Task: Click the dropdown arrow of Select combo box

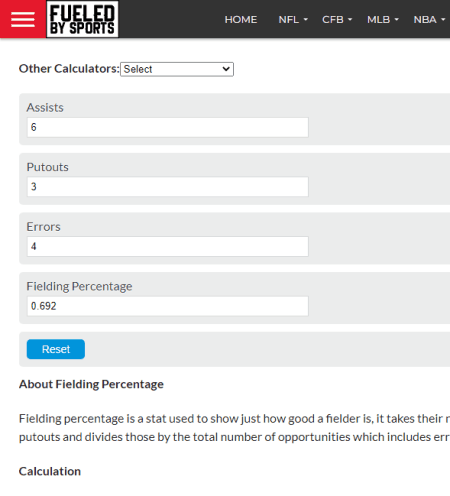Action: point(226,69)
